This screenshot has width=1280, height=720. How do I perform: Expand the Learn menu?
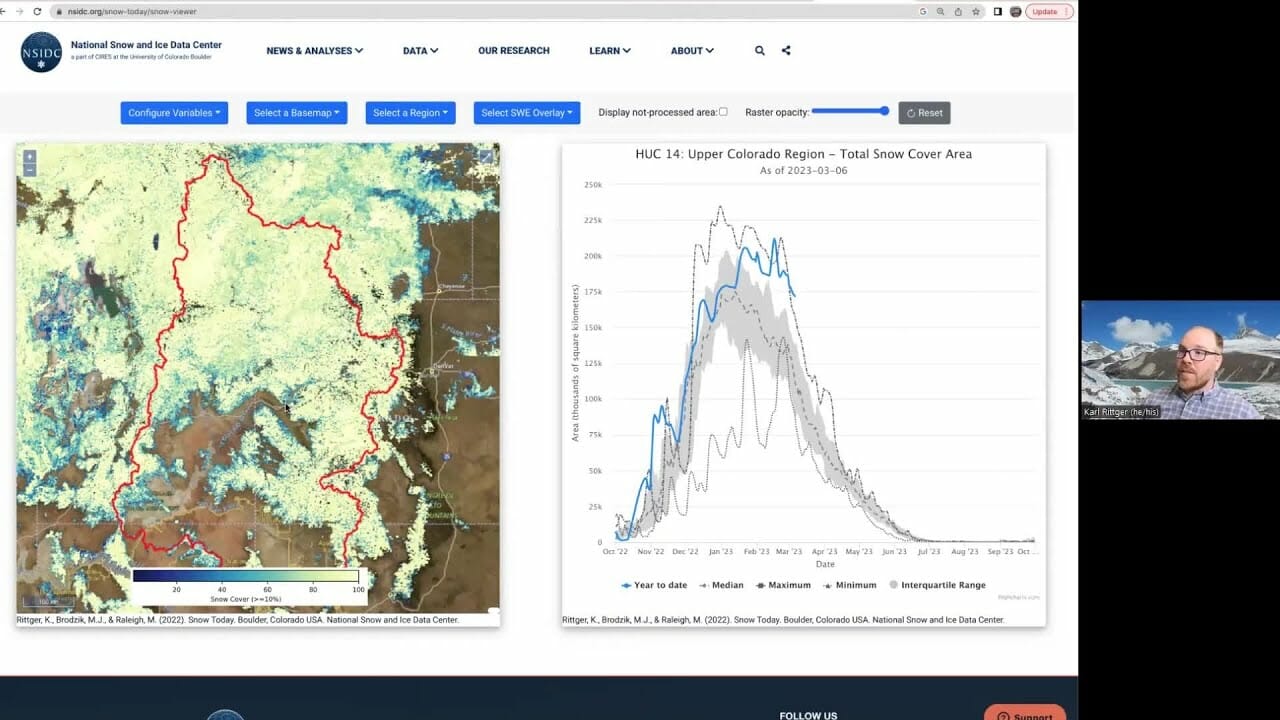(609, 51)
